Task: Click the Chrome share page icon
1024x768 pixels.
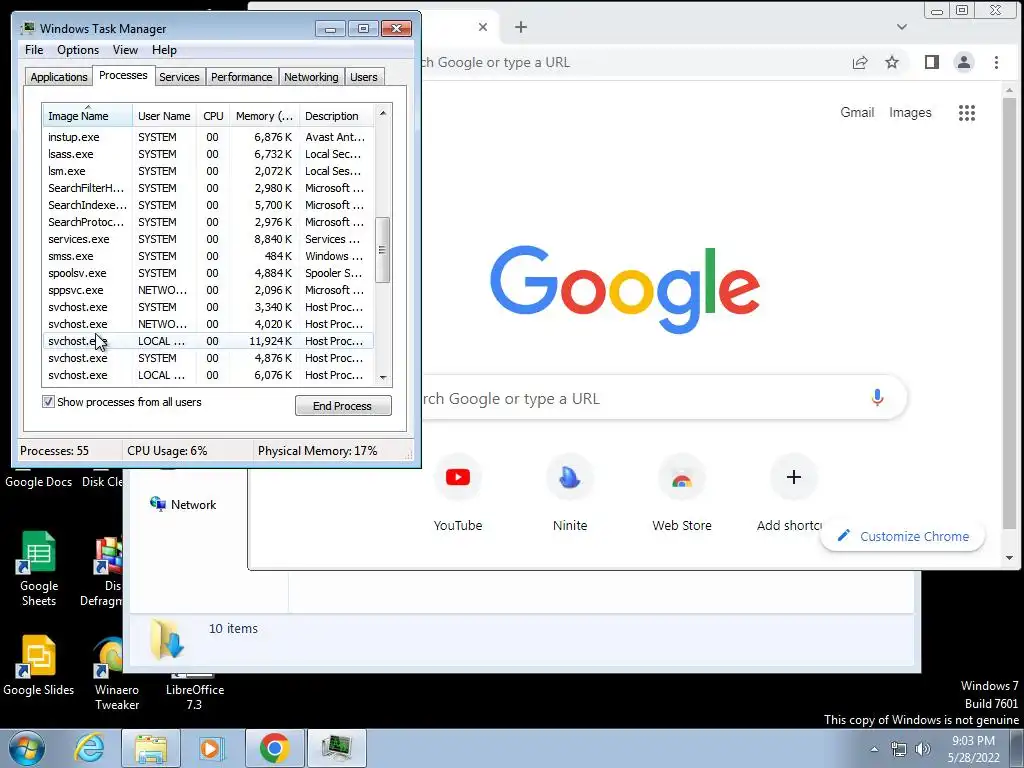Action: point(860,63)
